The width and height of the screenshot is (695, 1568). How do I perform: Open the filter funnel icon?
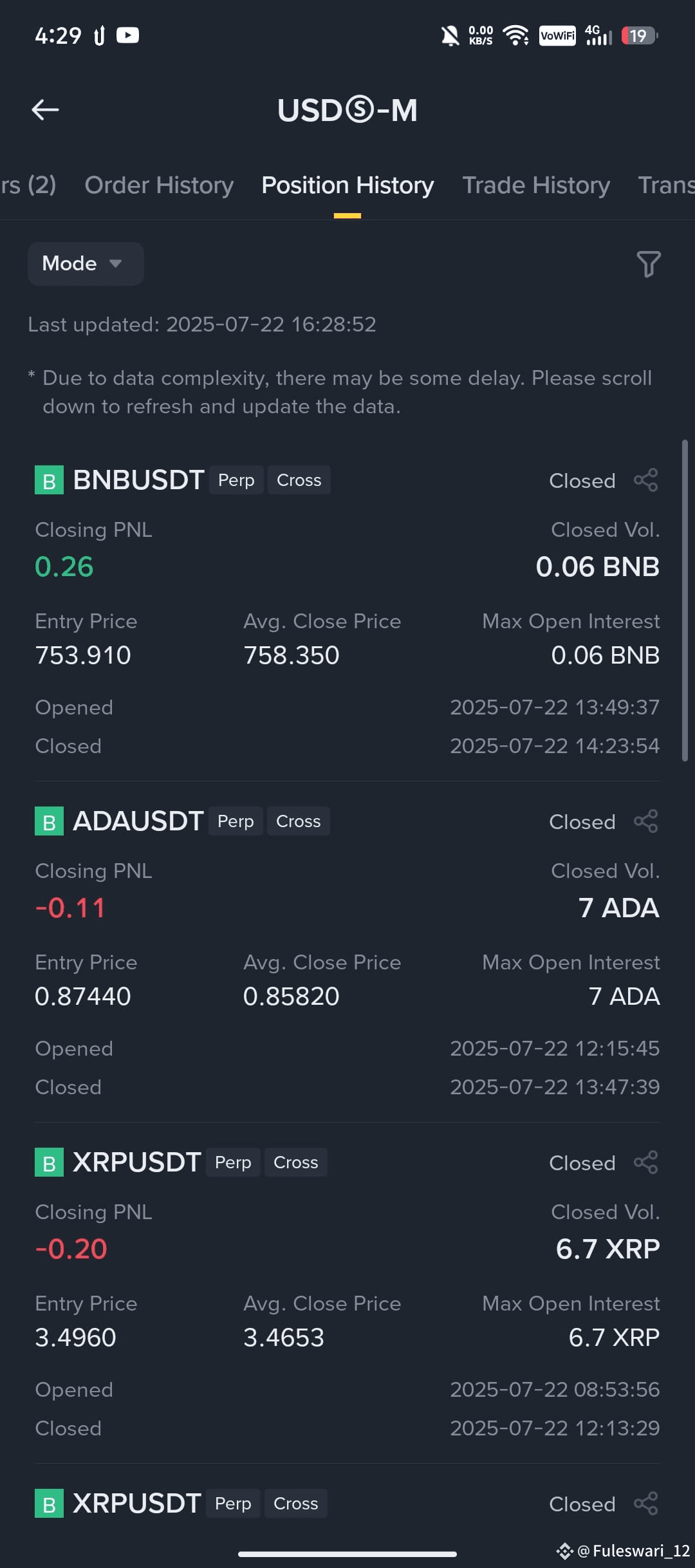[649, 264]
